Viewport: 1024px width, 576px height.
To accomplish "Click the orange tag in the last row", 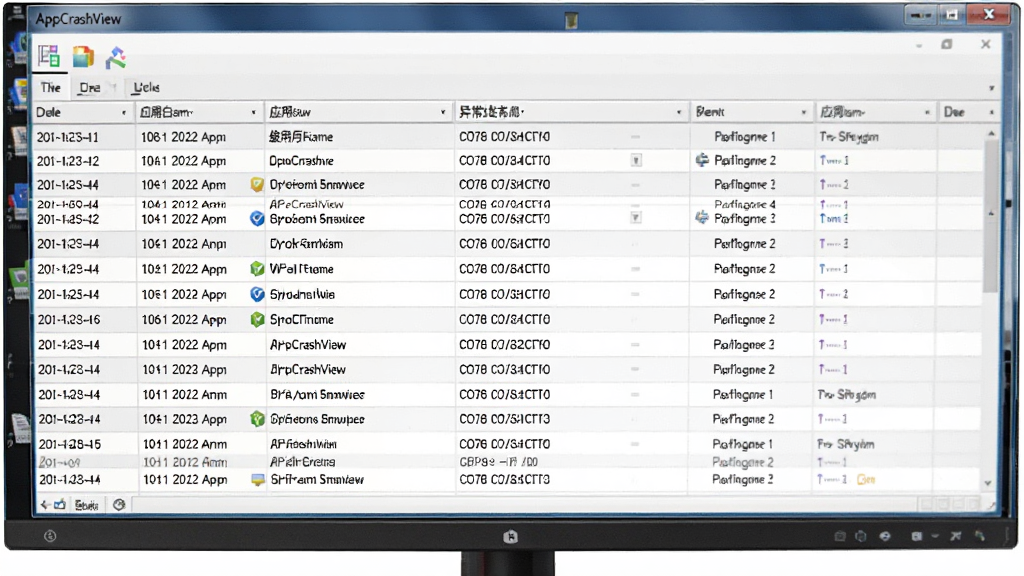I will [866, 479].
